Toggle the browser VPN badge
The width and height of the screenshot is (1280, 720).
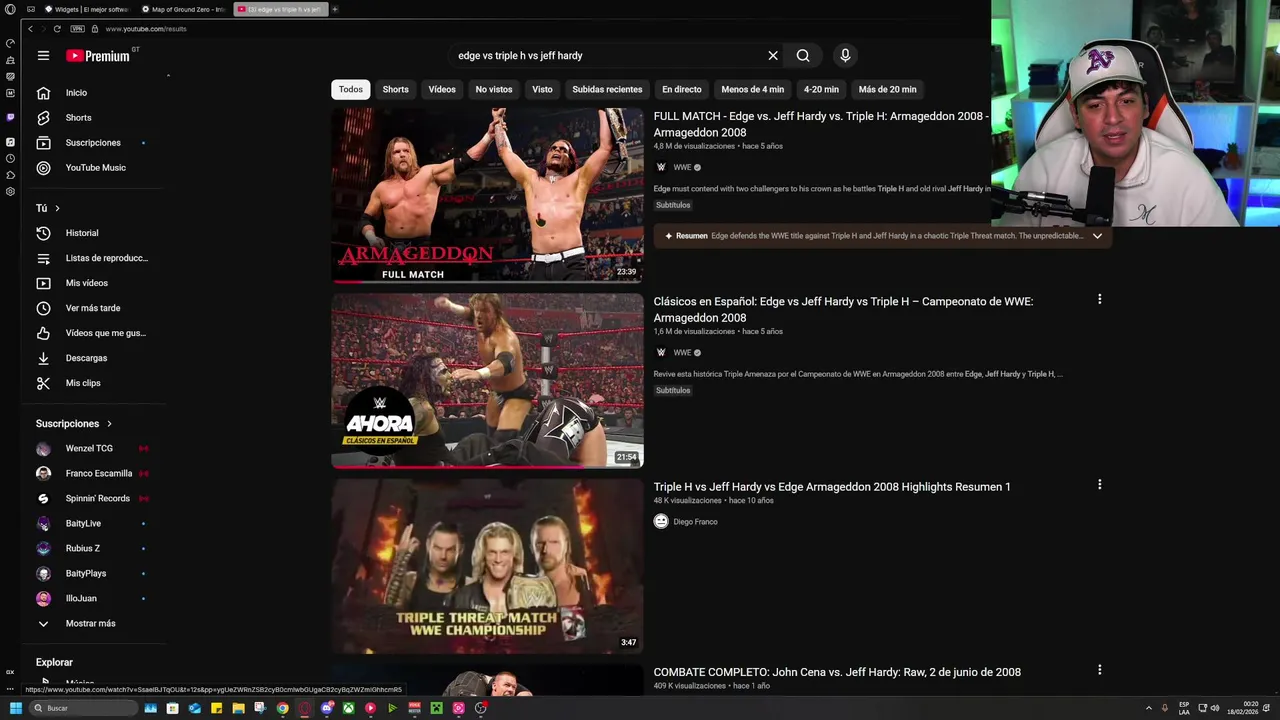[x=76, y=29]
